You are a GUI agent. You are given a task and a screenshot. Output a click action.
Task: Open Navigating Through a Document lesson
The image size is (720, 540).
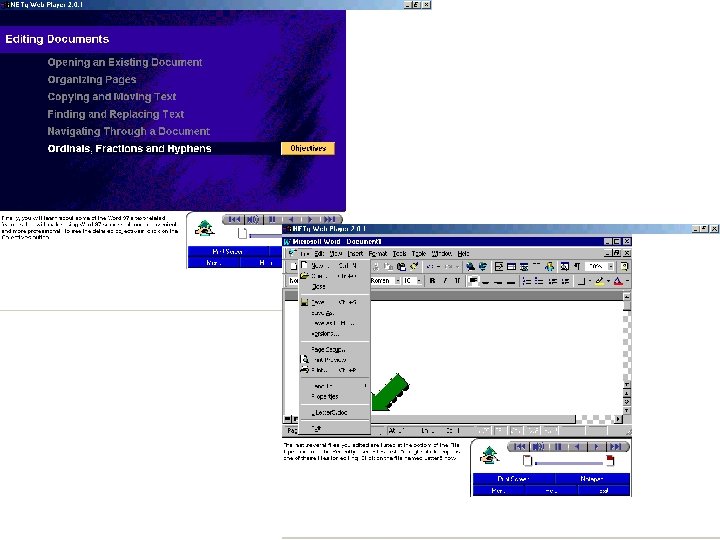click(x=129, y=131)
